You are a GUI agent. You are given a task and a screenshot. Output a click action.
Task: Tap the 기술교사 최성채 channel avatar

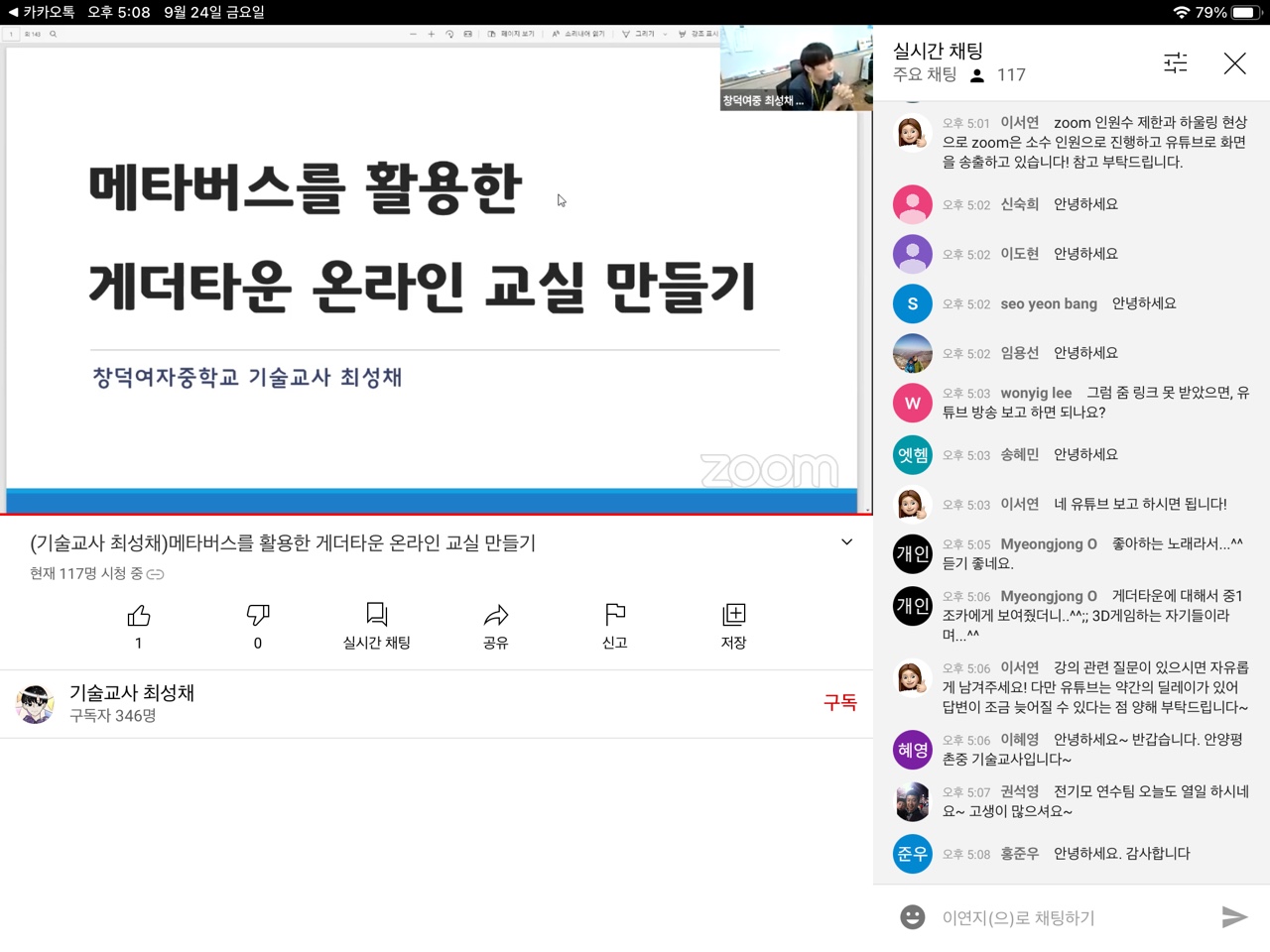(36, 704)
